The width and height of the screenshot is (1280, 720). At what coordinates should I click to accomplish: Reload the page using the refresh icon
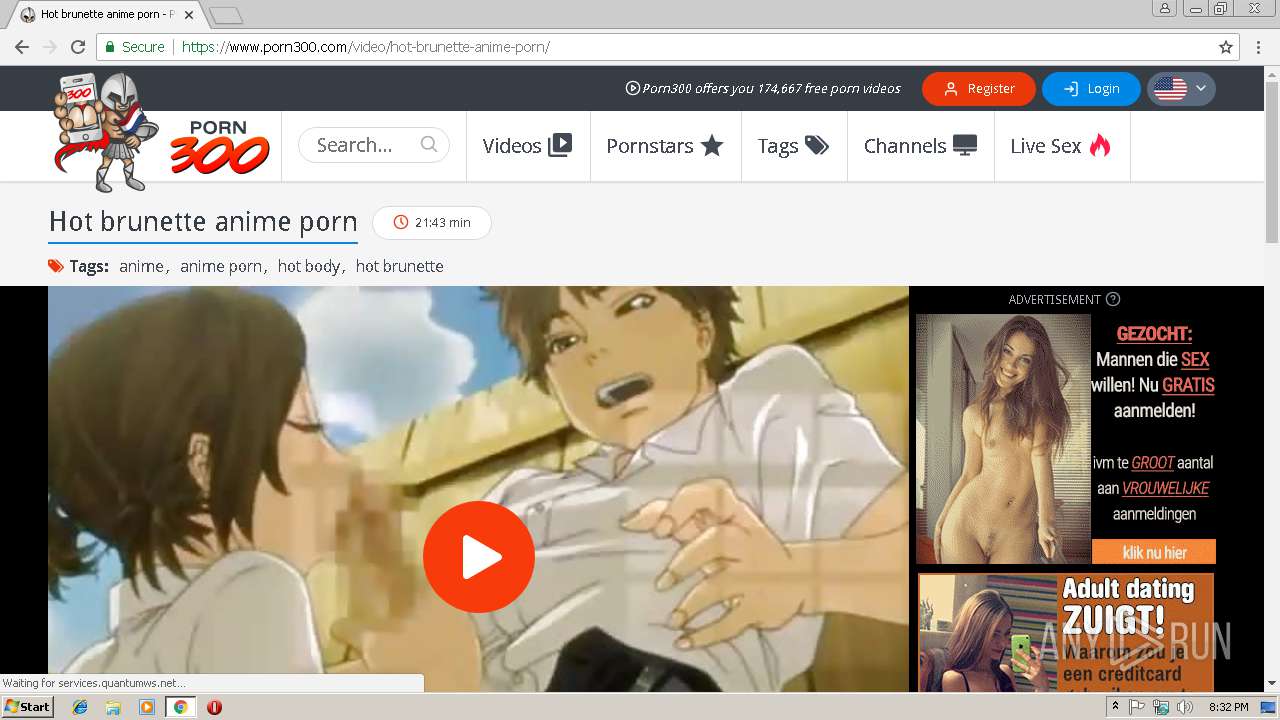(x=78, y=47)
